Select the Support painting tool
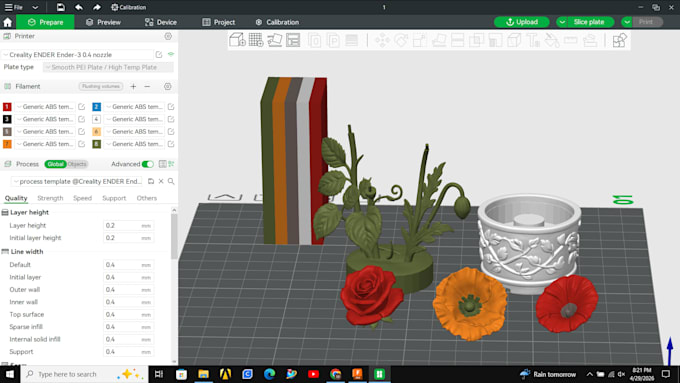The width and height of the screenshot is (680, 383). pos(495,40)
